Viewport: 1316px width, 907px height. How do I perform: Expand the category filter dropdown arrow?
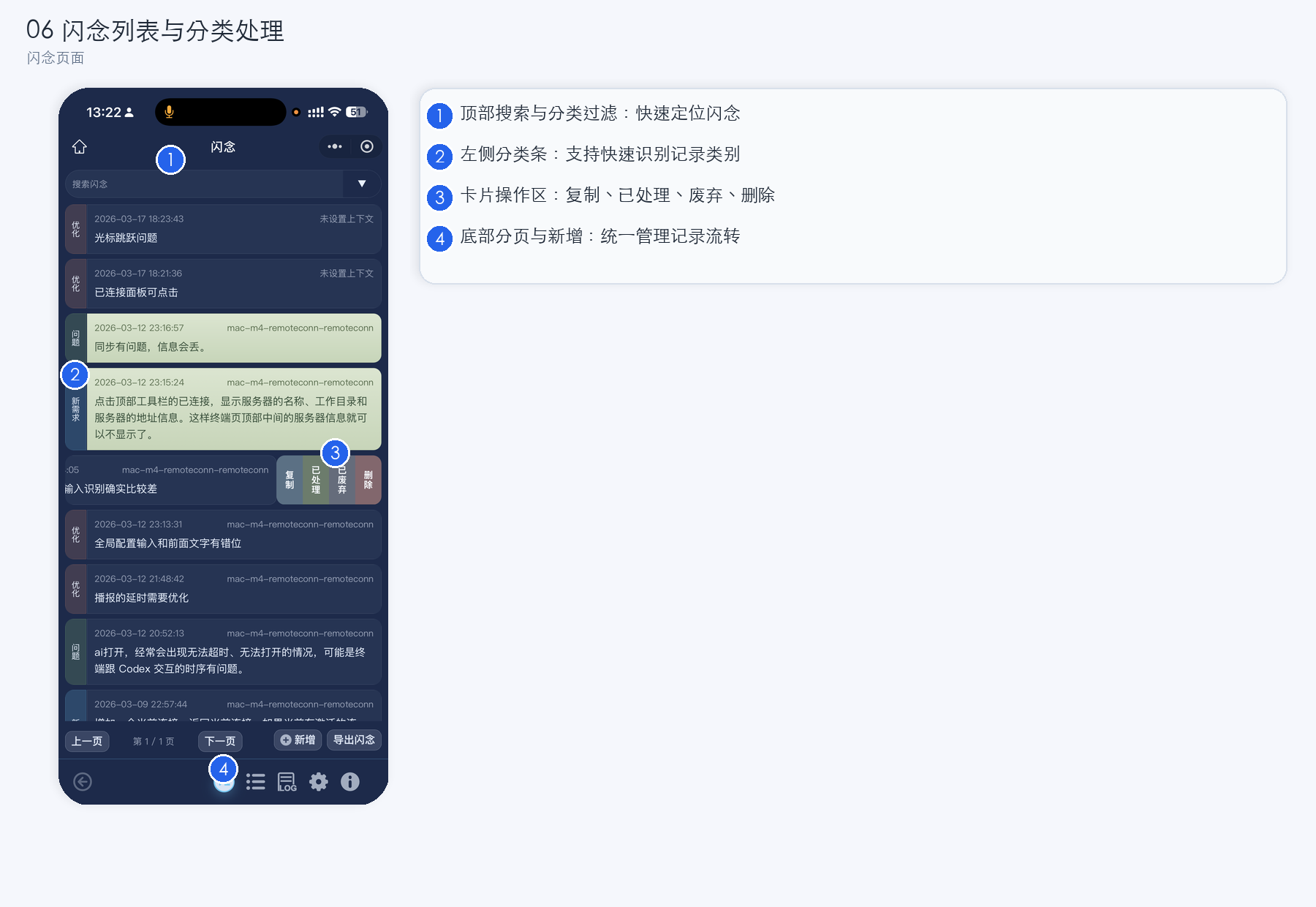tap(362, 184)
